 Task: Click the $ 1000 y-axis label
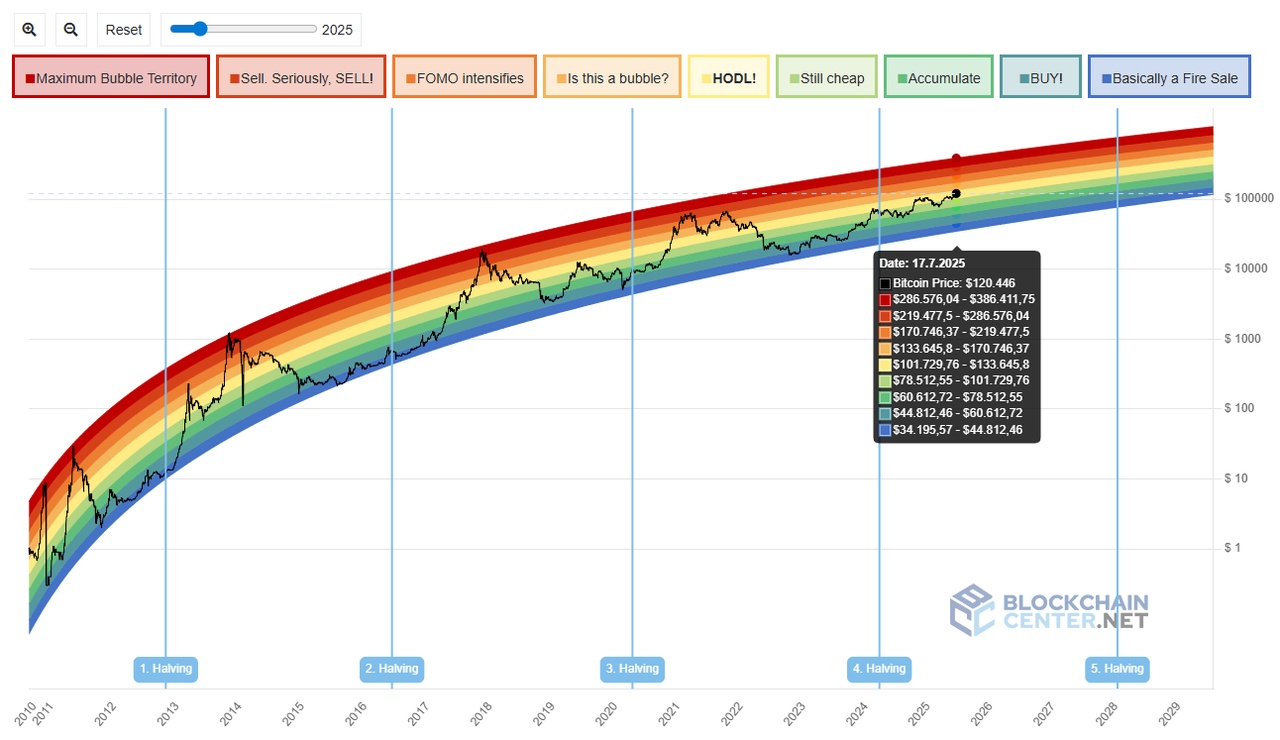(x=1243, y=339)
